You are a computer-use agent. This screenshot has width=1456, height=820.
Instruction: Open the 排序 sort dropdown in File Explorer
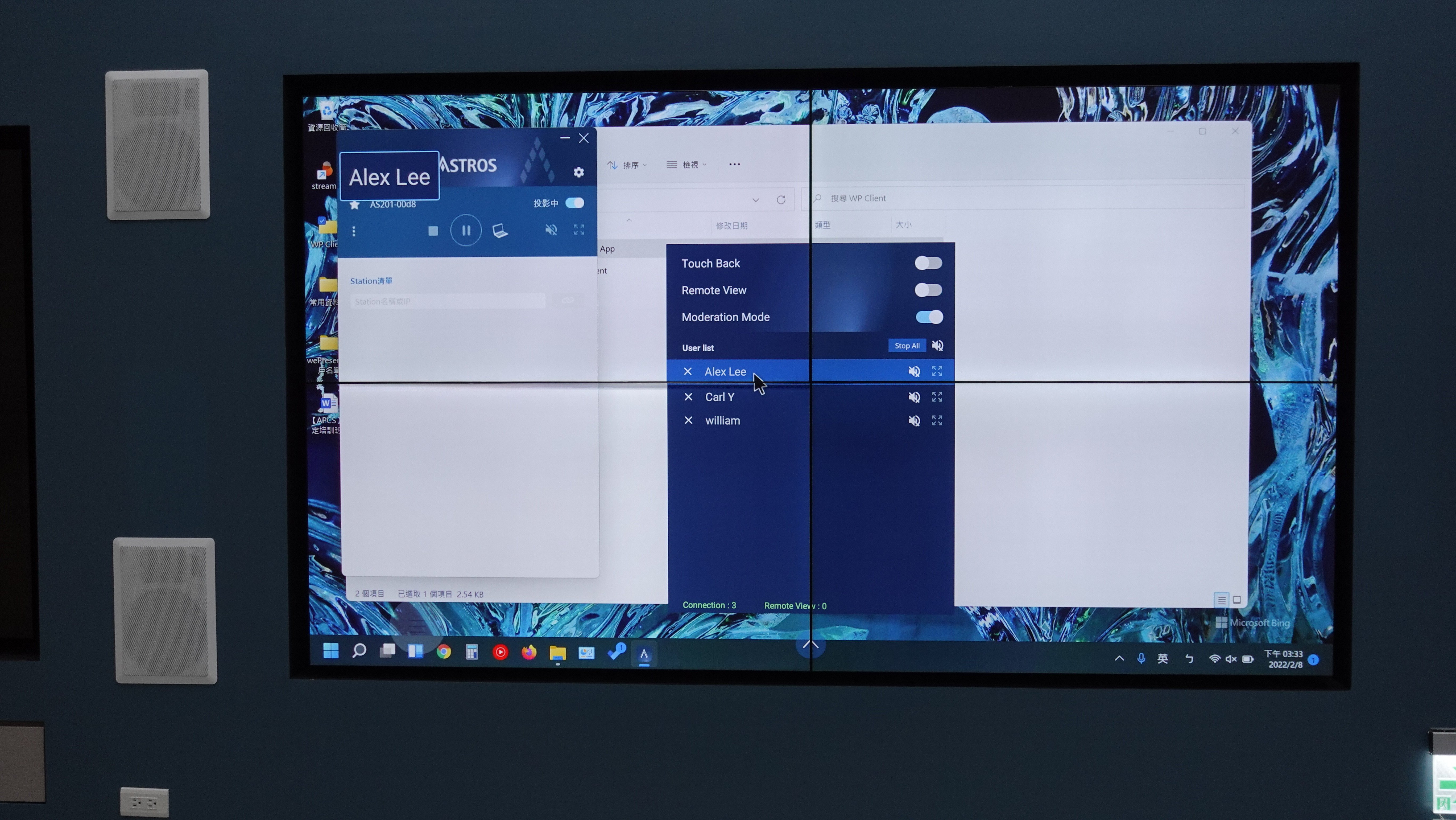point(627,165)
